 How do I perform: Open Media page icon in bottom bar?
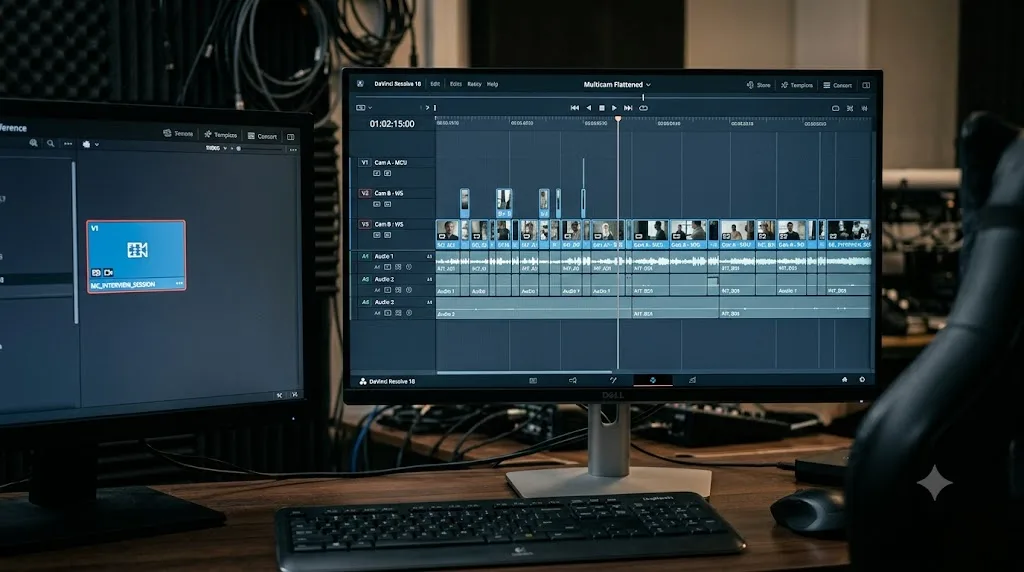(533, 380)
